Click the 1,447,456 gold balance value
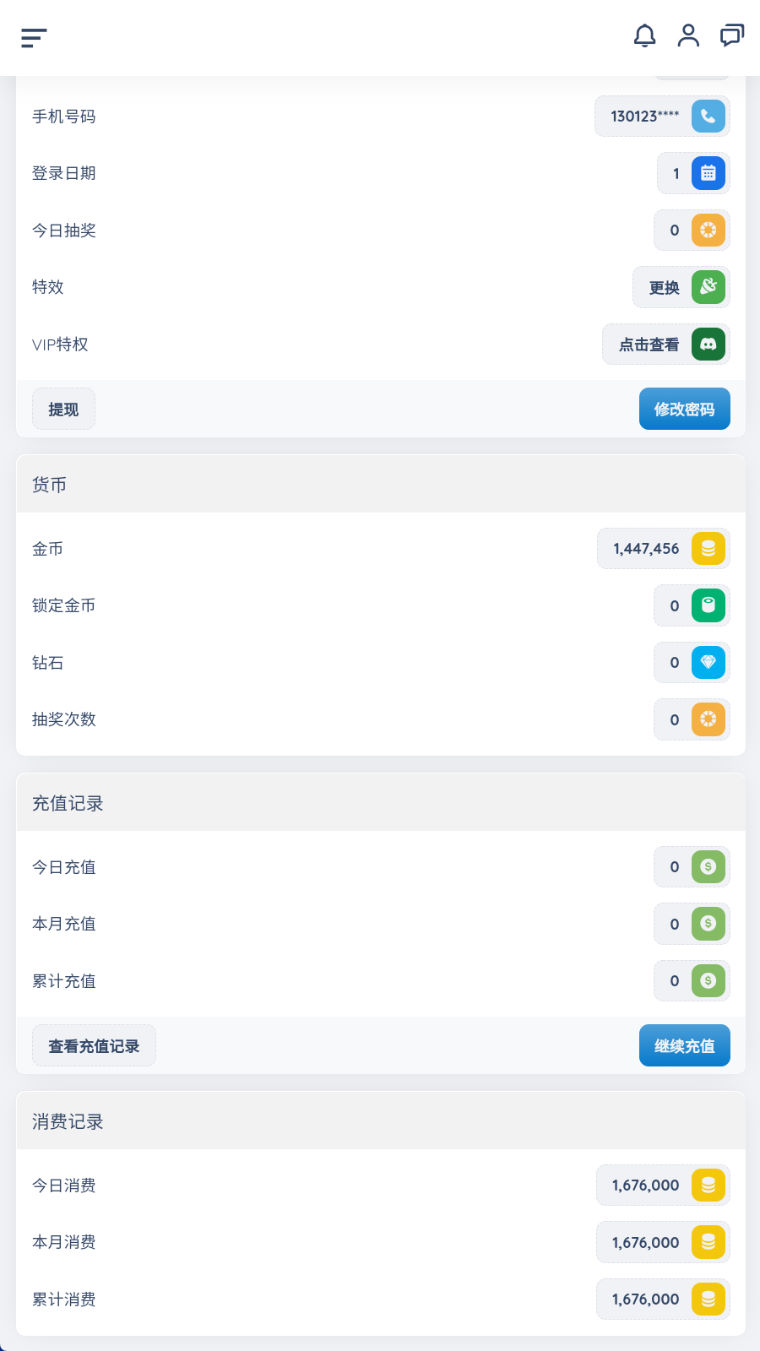Screen dimensions: 760x1351 coord(646,549)
